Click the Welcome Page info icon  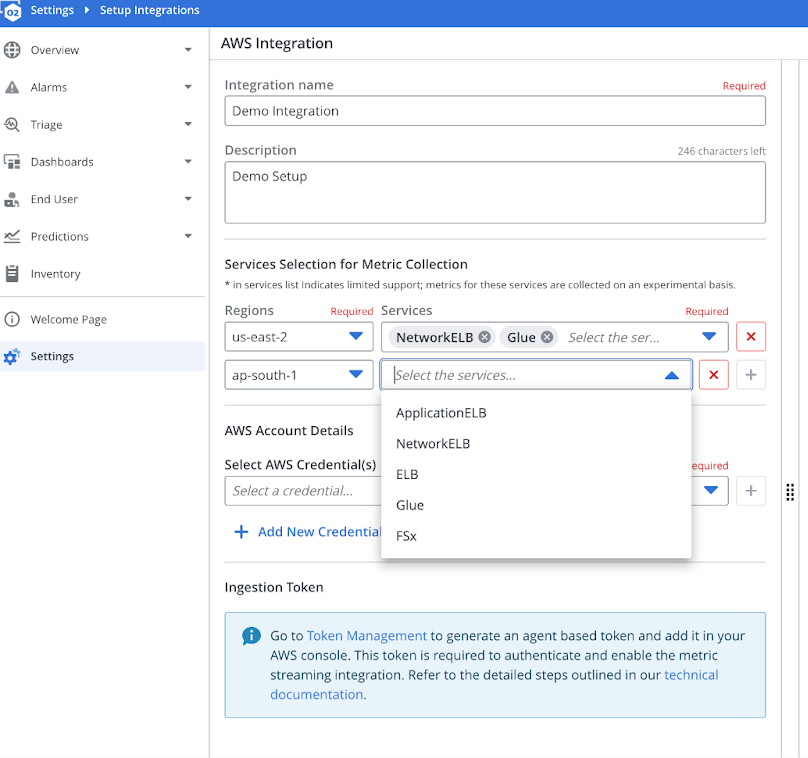[12, 319]
